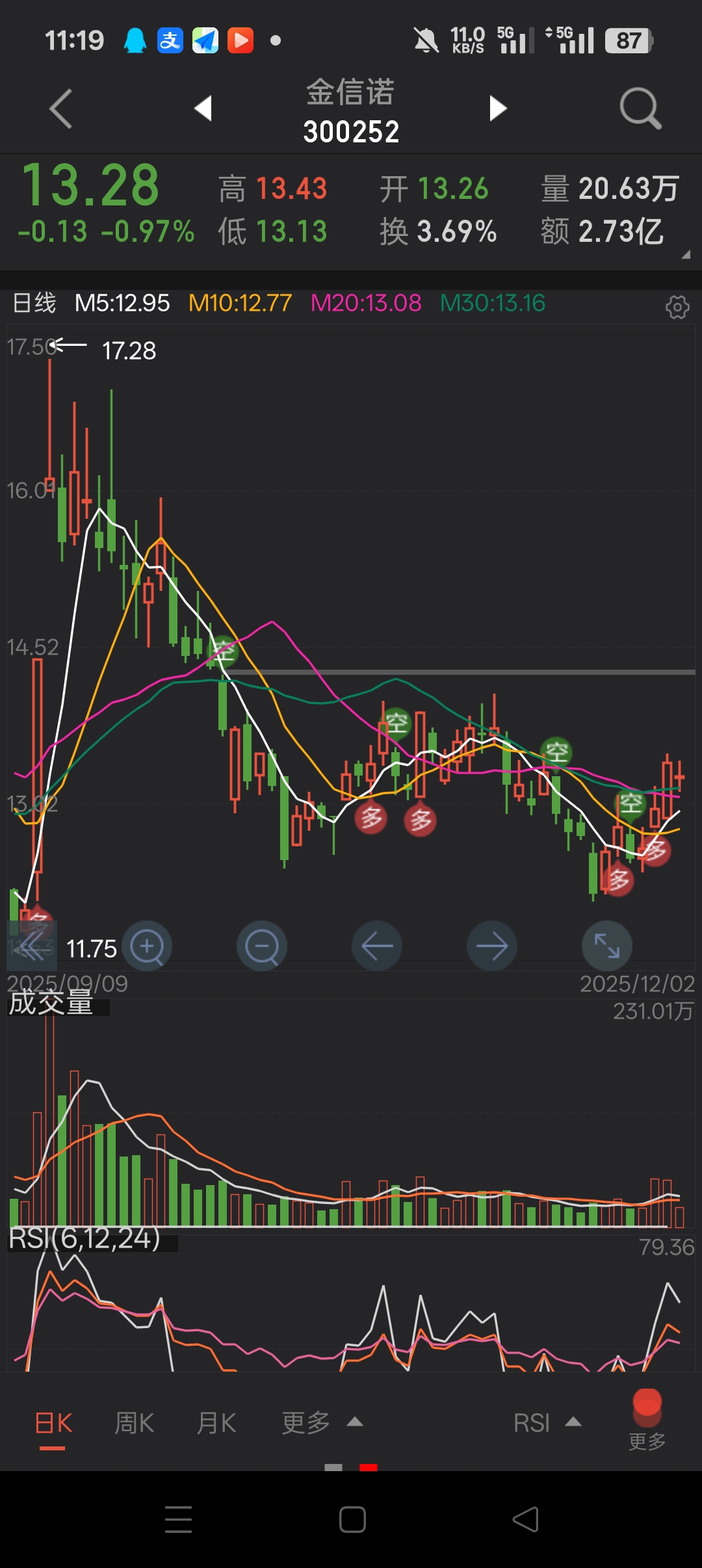Tap the QQ penguin notification icon

coord(135,41)
